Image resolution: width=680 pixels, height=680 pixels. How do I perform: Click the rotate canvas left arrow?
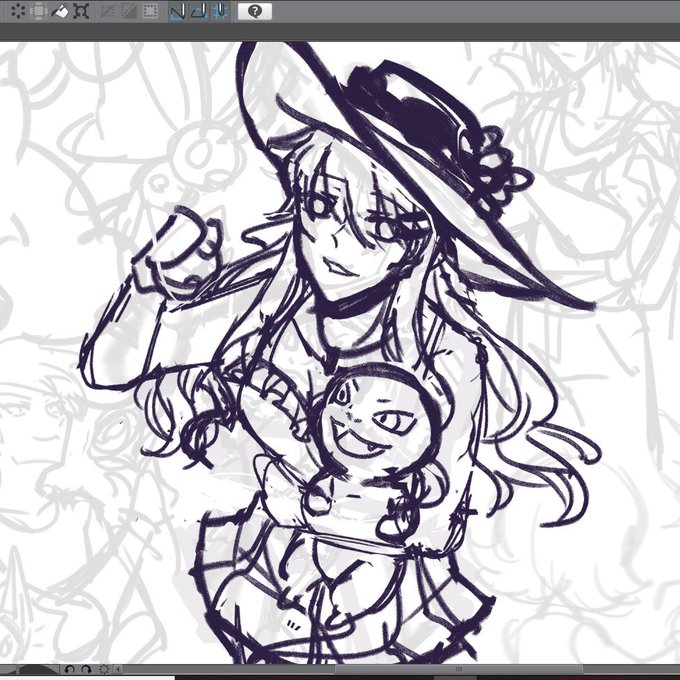point(69,670)
